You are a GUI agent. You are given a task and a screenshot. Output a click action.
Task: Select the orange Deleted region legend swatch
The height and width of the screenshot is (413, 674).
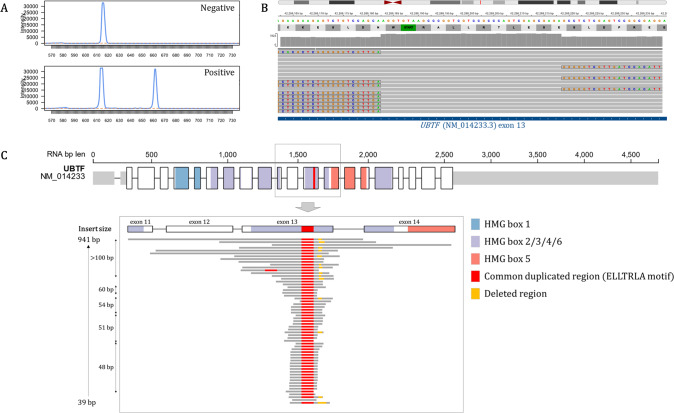point(475,294)
